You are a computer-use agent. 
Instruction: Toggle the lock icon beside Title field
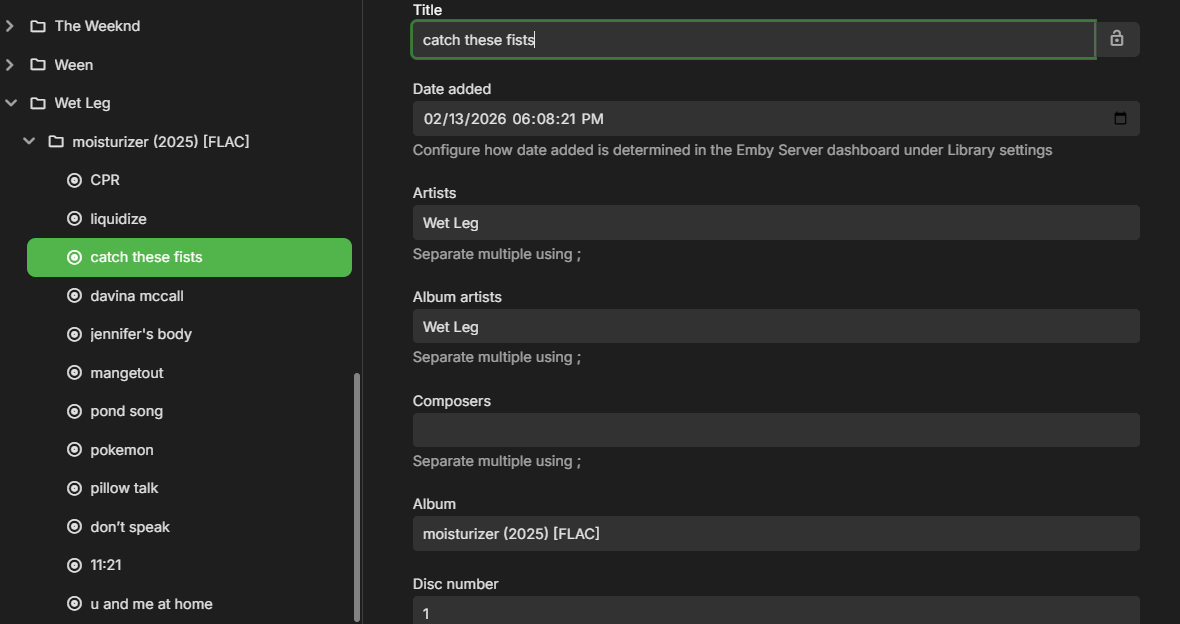click(x=1117, y=39)
